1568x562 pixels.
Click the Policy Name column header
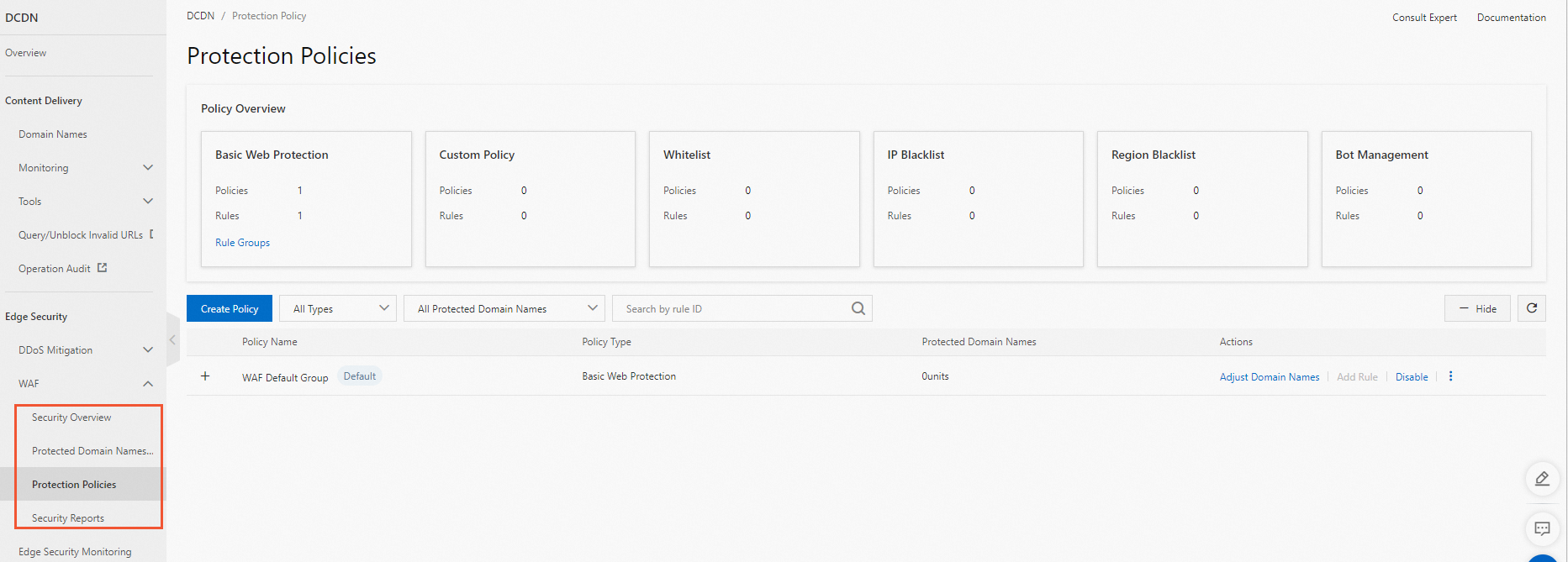pyautogui.click(x=270, y=342)
